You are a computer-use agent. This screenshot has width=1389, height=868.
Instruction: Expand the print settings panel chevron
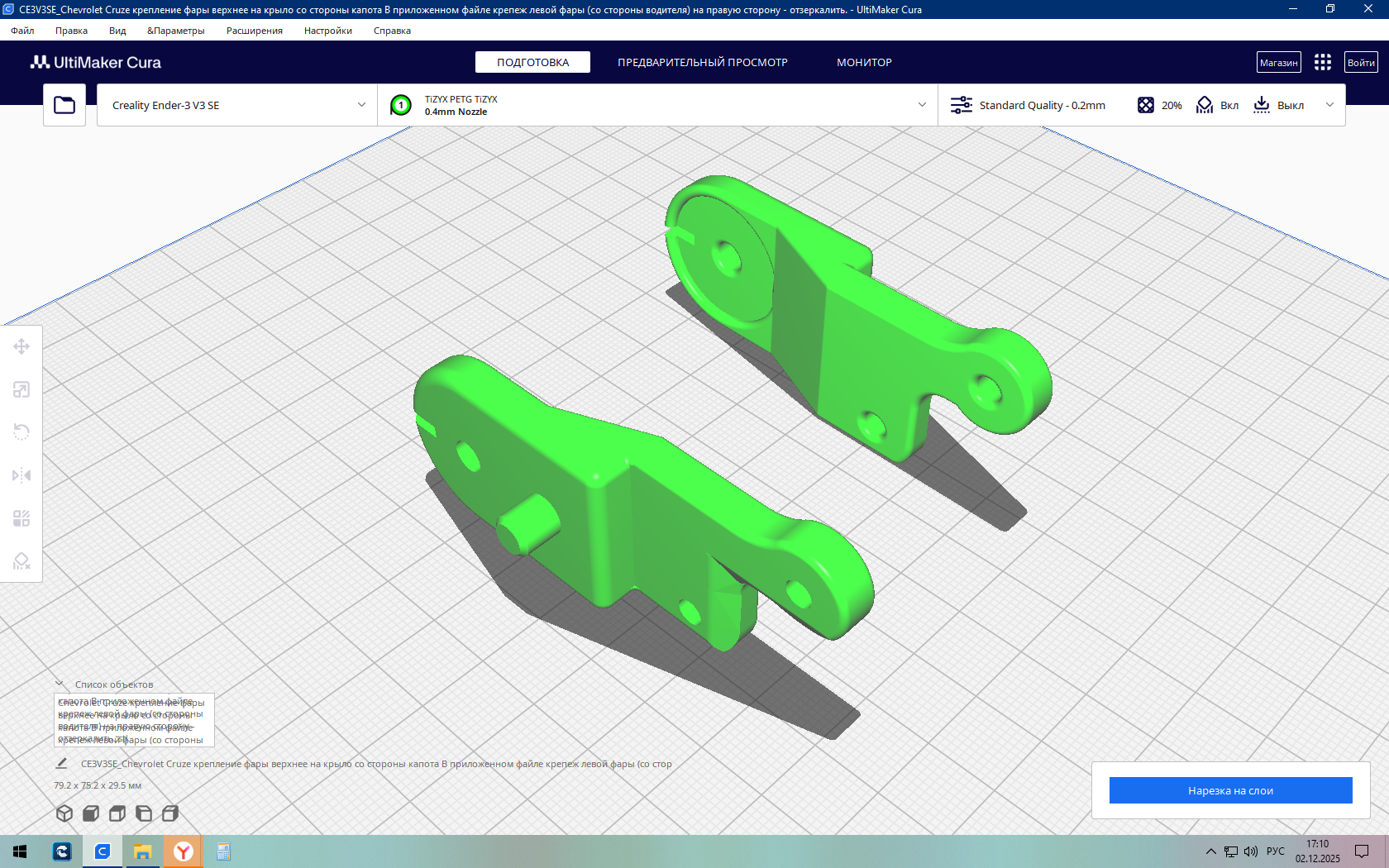tap(1329, 105)
